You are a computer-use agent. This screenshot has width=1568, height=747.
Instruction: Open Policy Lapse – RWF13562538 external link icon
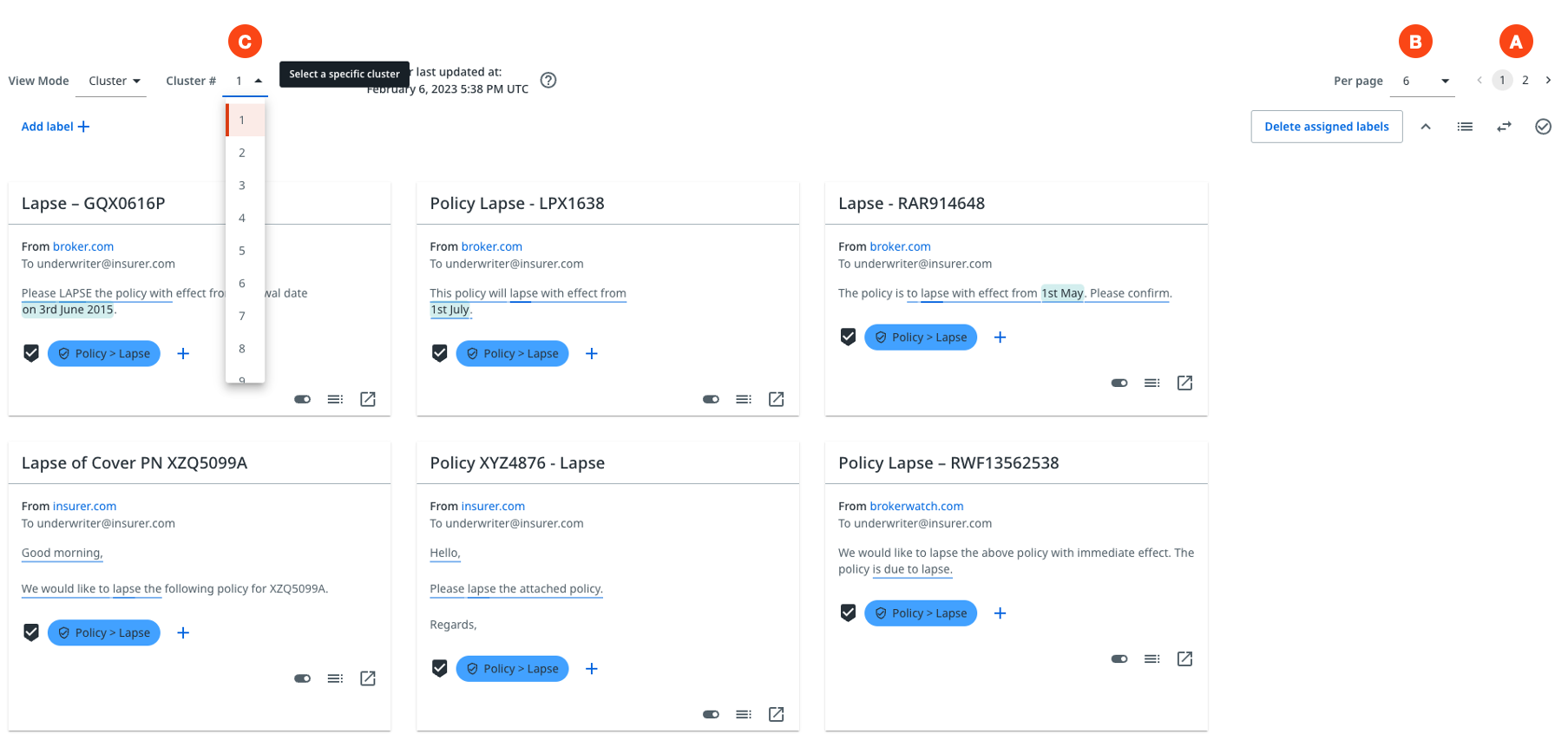click(1184, 659)
